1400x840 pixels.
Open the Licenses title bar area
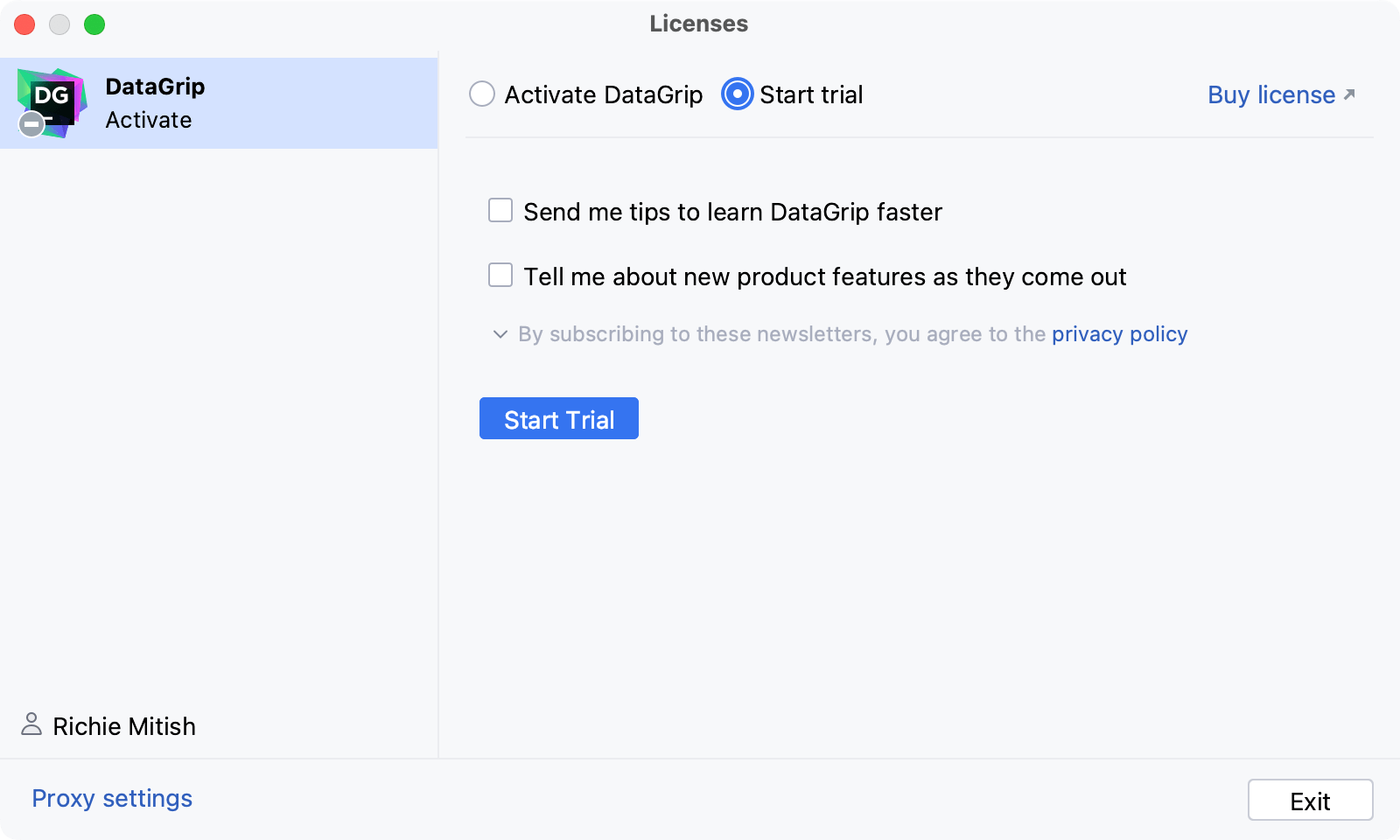697,24
